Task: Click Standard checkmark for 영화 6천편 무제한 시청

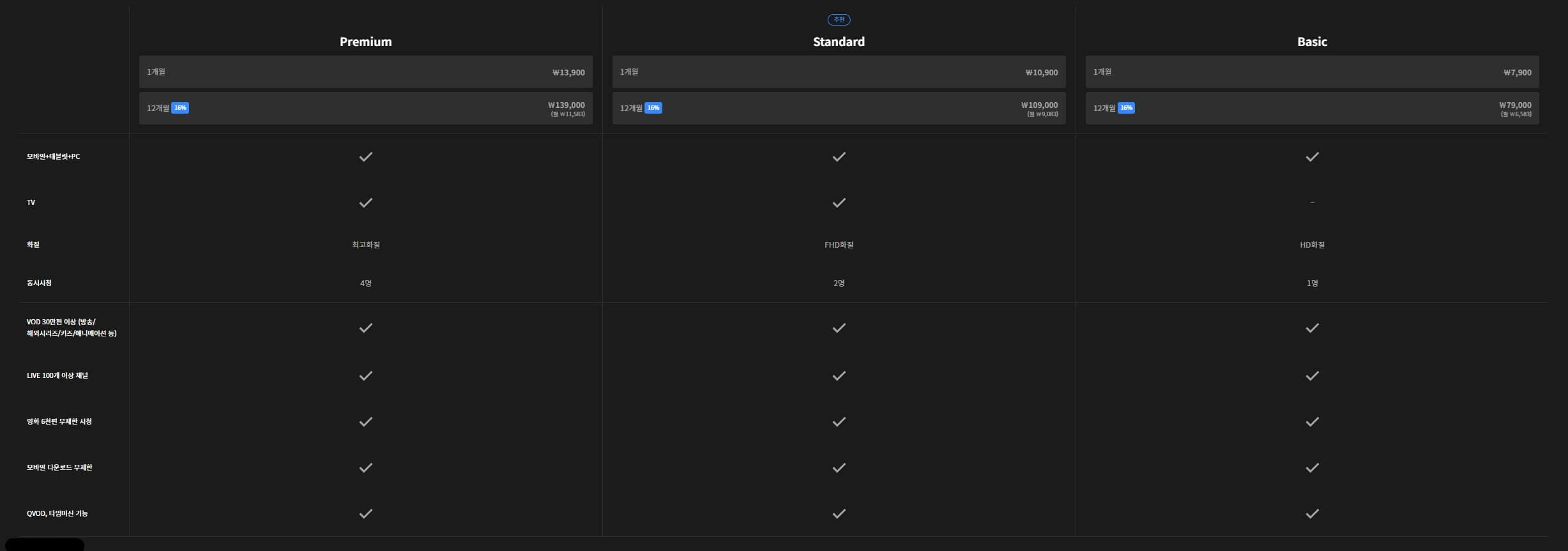Action: tap(839, 421)
